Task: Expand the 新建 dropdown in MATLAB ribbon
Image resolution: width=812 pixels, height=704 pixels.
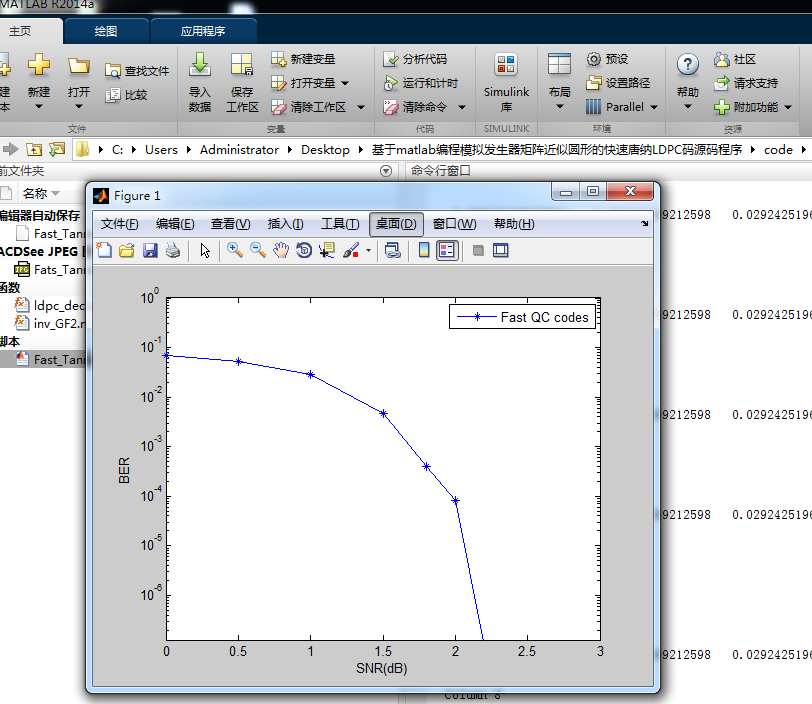Action: click(x=39, y=107)
